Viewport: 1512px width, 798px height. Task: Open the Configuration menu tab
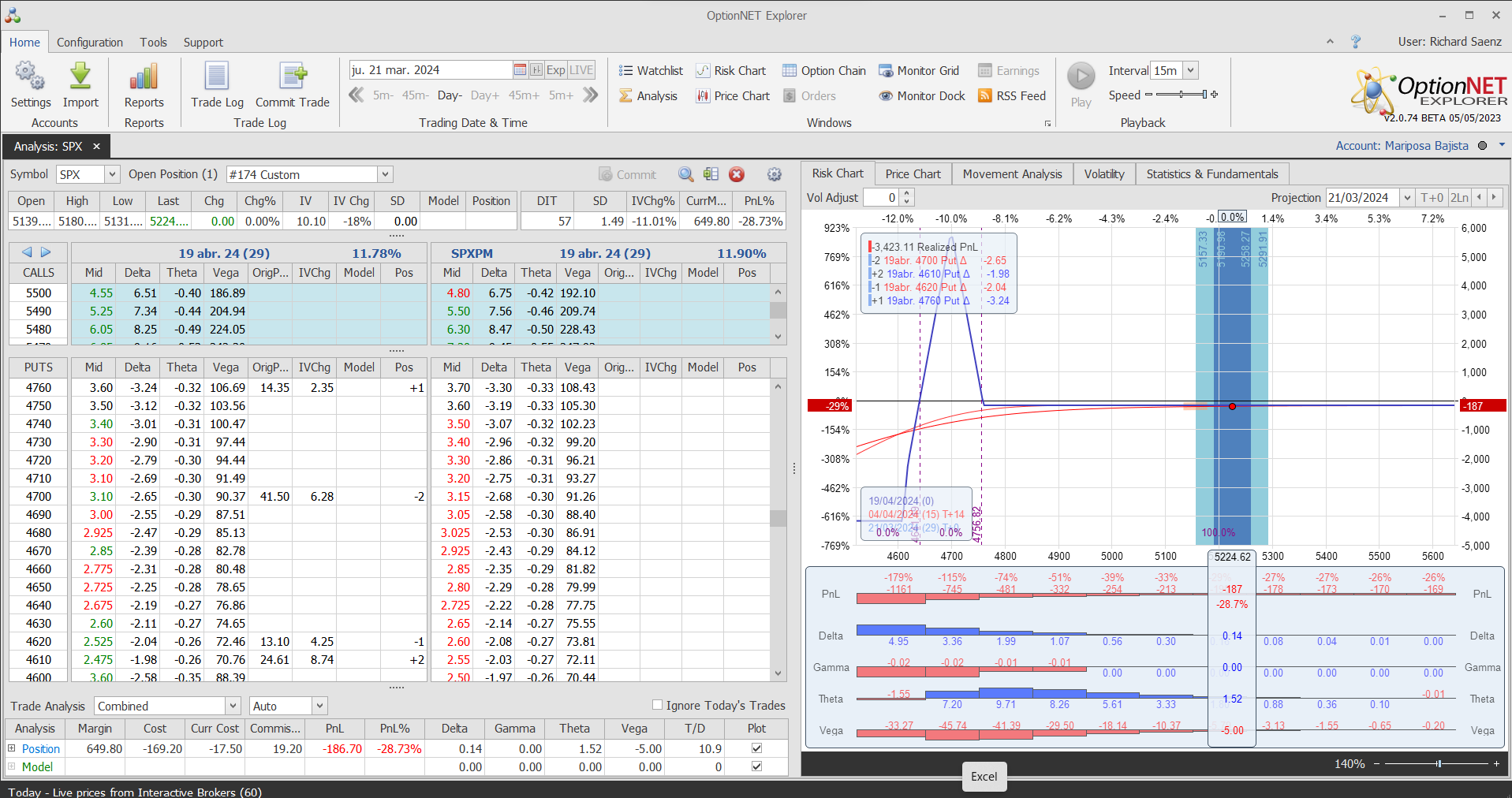click(90, 43)
